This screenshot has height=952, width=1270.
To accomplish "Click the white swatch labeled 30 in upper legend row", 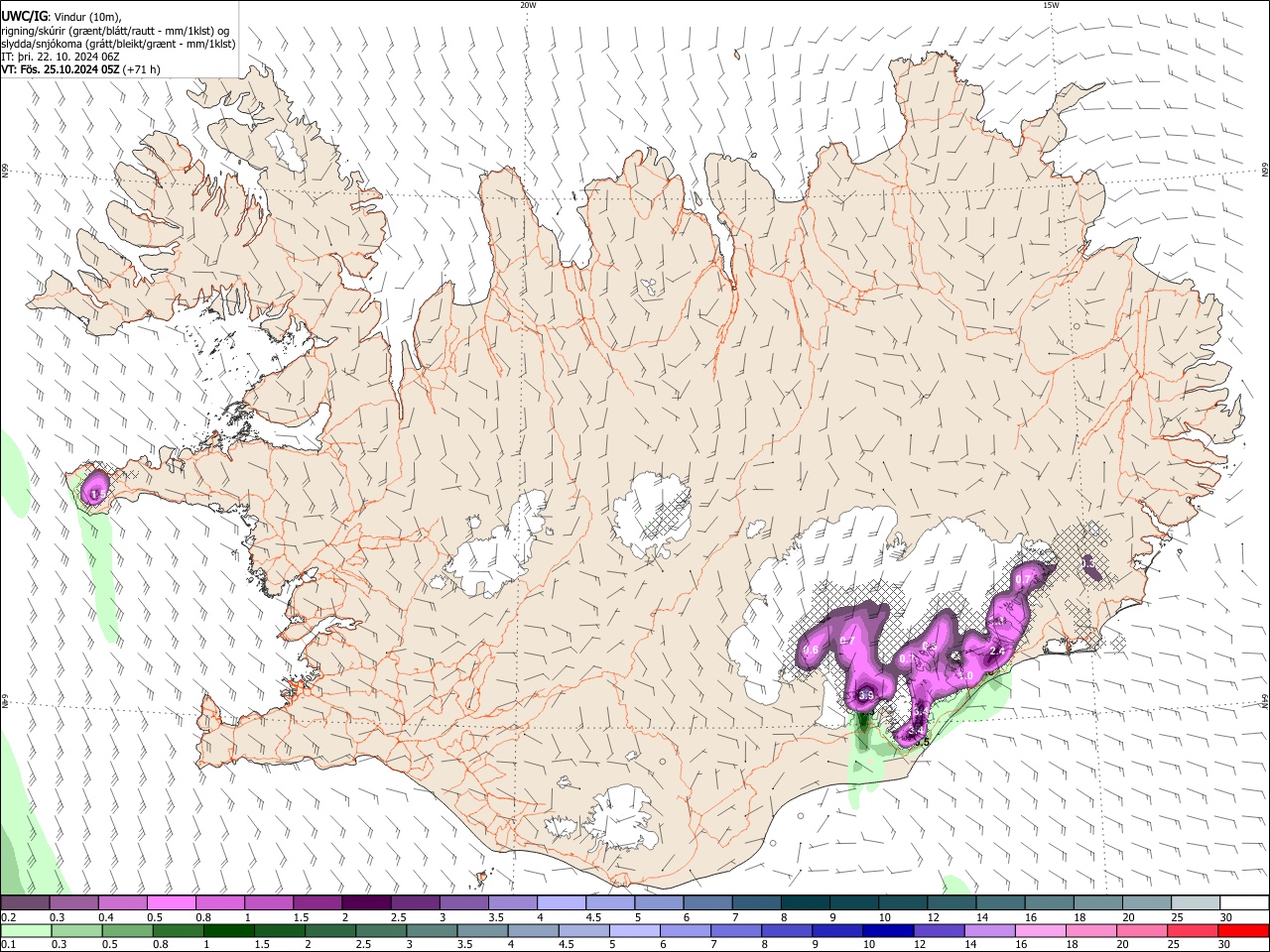I will click(x=1244, y=903).
